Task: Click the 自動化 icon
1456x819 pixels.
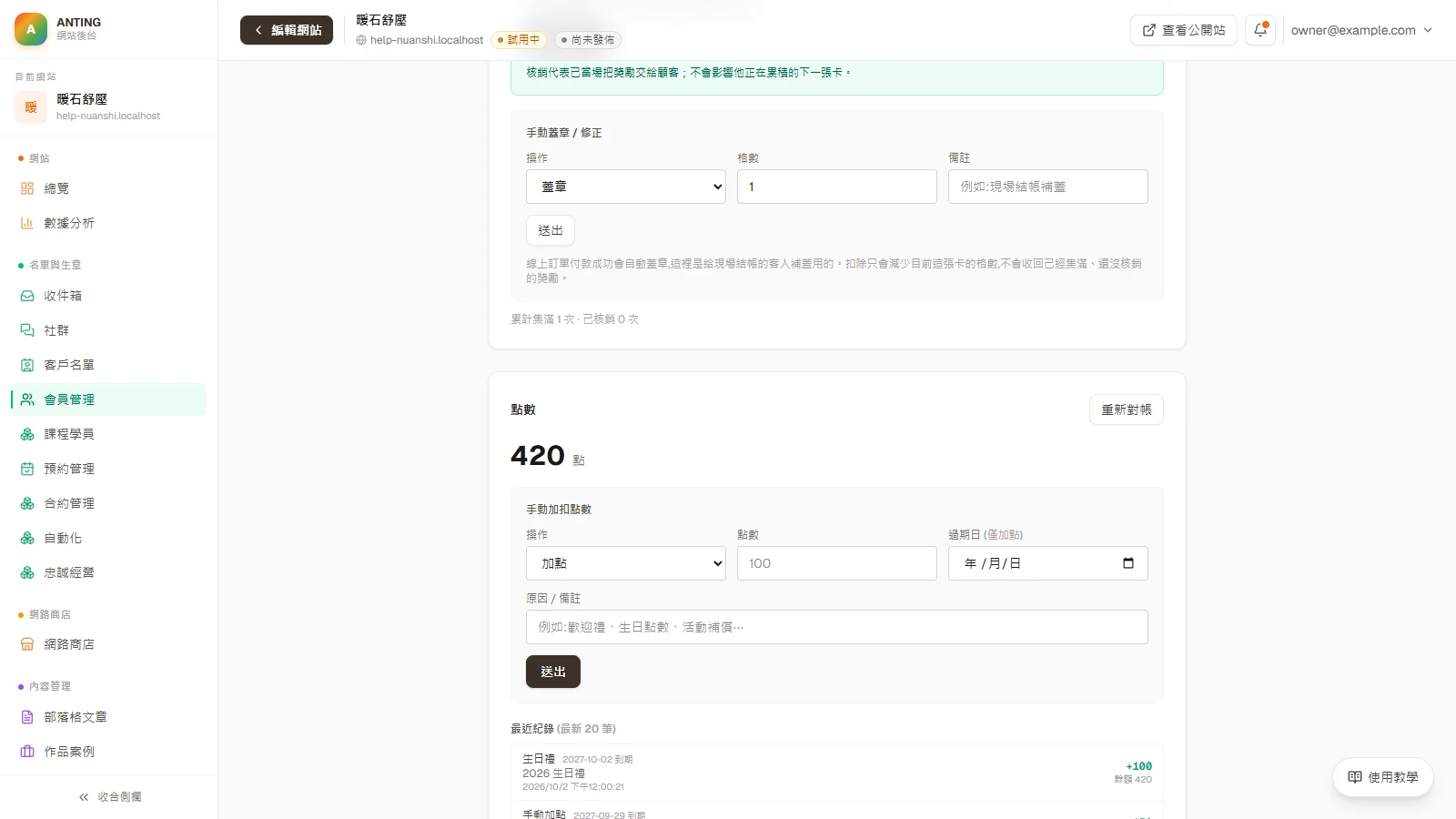Action: point(27,538)
